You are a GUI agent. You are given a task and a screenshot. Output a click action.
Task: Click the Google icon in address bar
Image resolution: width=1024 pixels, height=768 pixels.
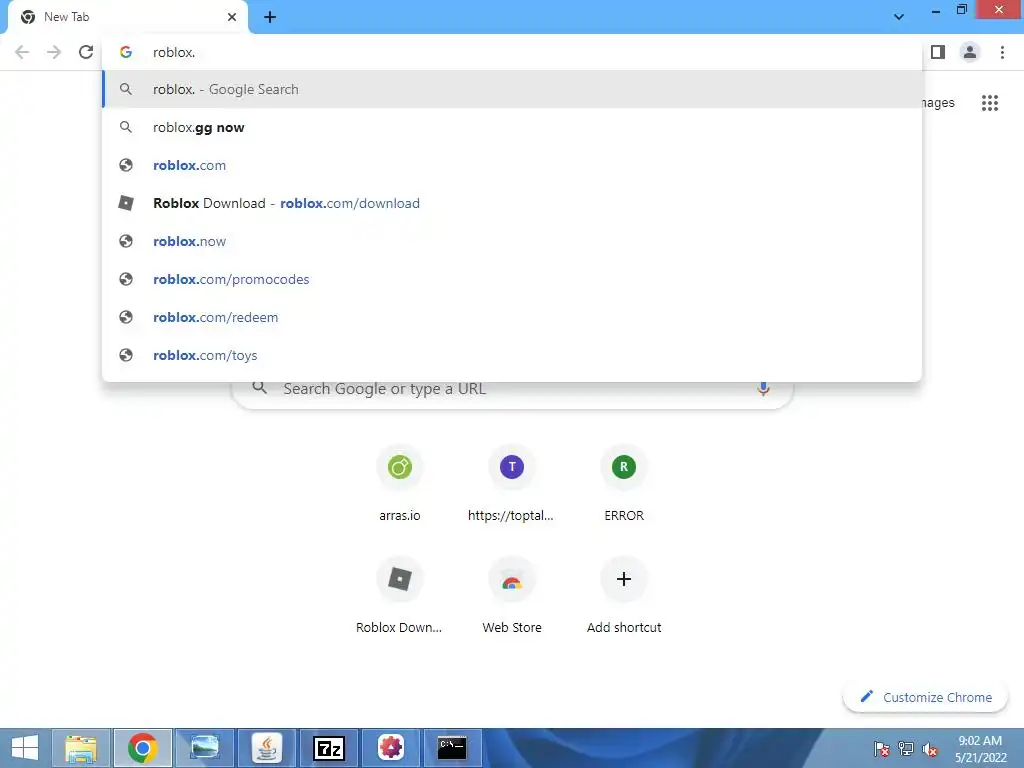point(126,52)
